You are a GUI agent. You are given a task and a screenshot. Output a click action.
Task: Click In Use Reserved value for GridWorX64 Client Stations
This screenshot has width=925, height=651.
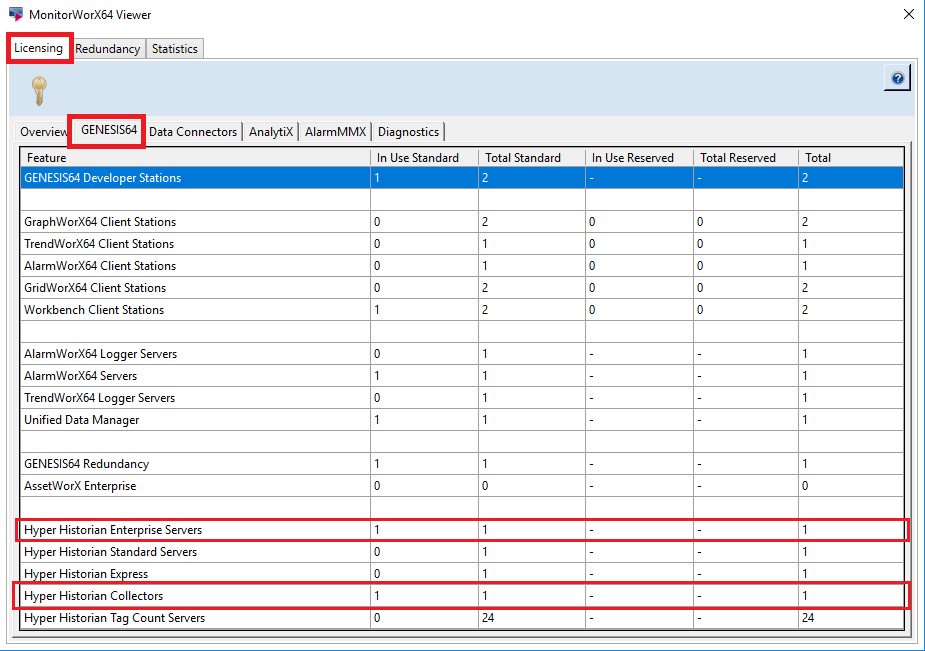tap(592, 288)
